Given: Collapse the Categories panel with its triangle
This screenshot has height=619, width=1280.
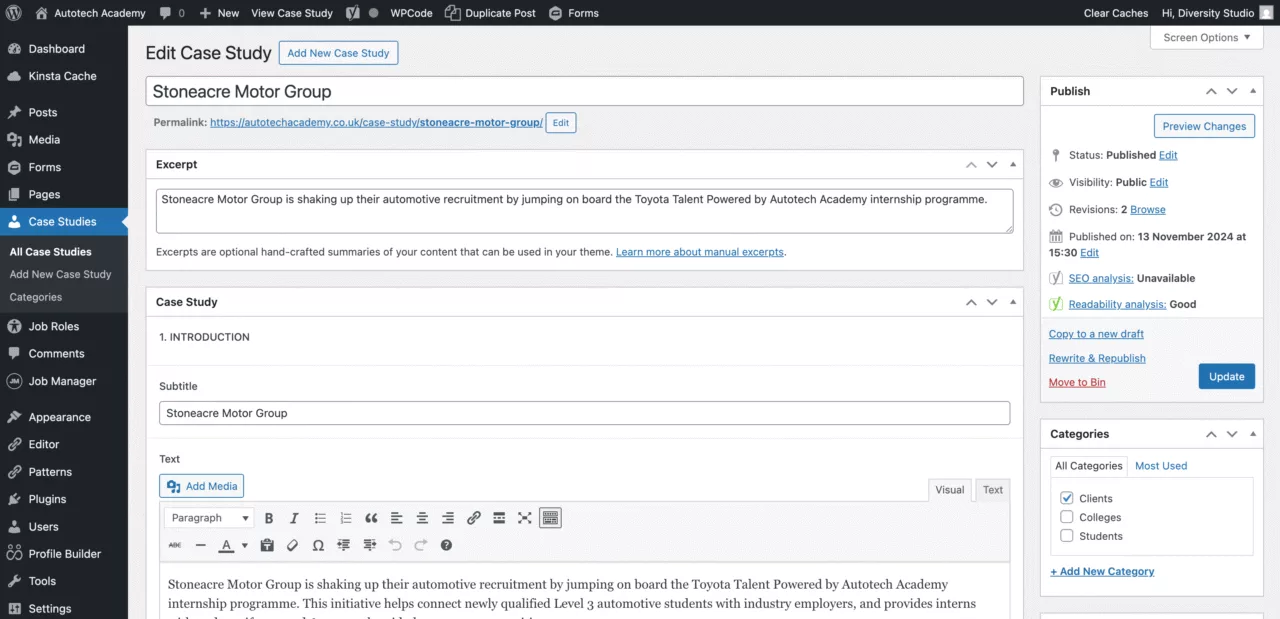Looking at the screenshot, I should tap(1253, 434).
